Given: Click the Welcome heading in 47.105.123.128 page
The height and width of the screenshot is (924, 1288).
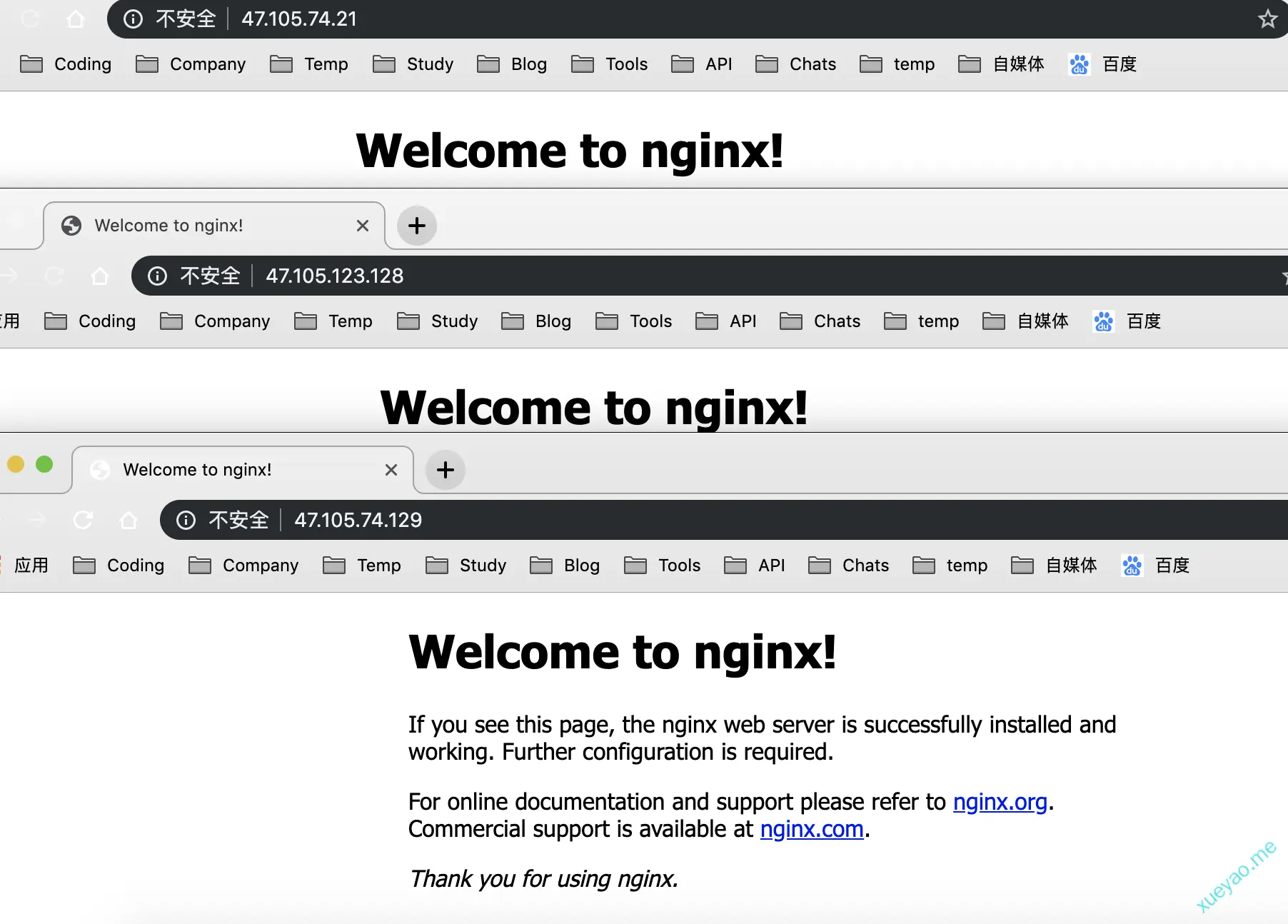Looking at the screenshot, I should [x=594, y=408].
